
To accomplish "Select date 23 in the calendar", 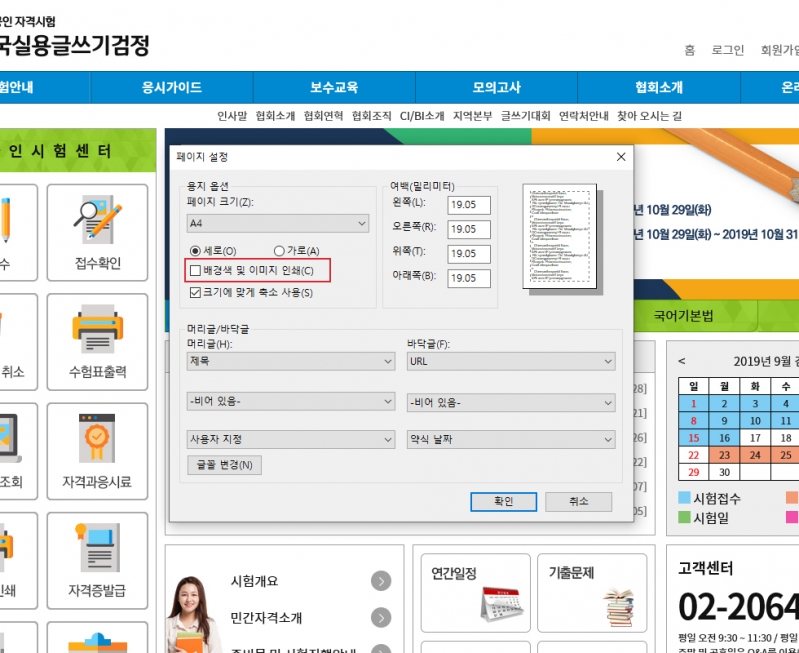I will [724, 455].
